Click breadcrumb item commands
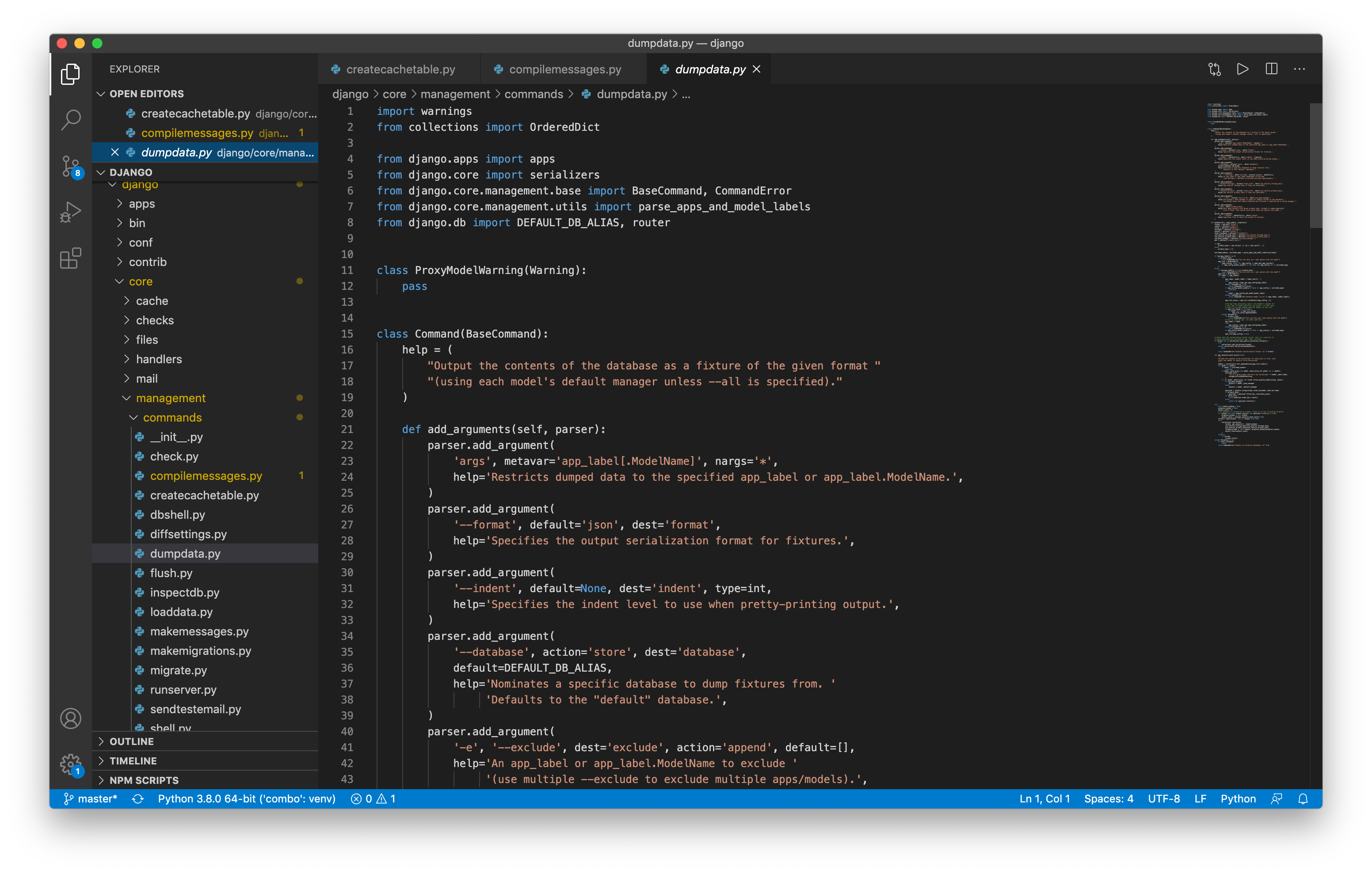Image resolution: width=1372 pixels, height=874 pixels. [534, 94]
